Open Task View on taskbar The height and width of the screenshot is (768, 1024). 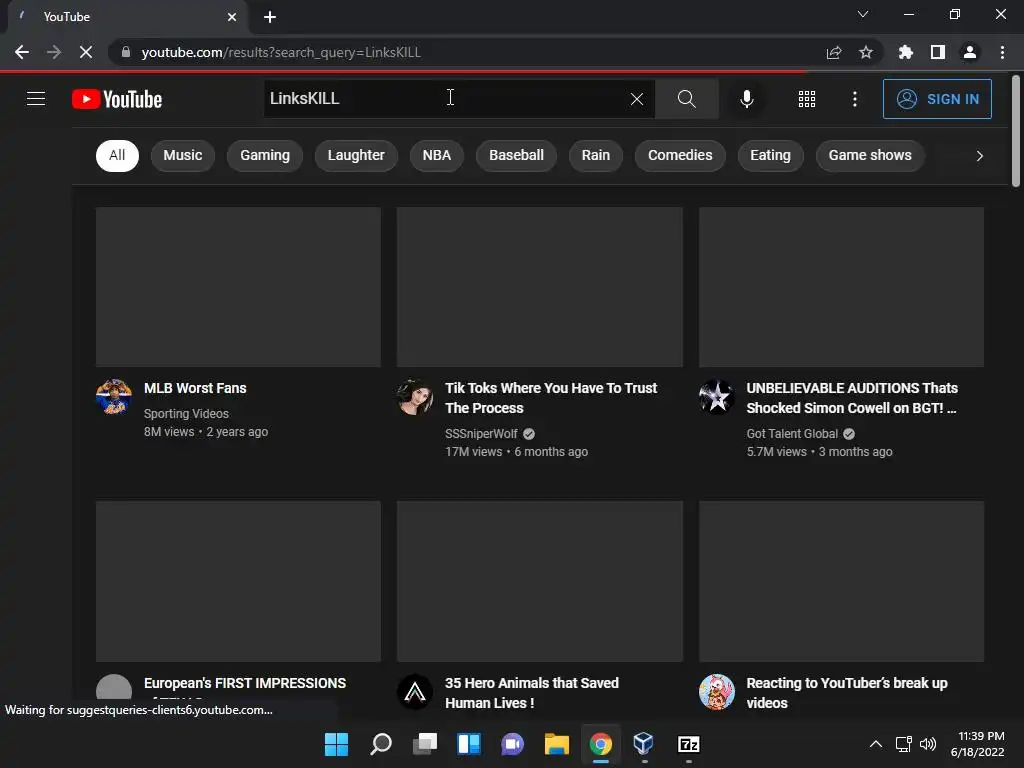coord(424,744)
